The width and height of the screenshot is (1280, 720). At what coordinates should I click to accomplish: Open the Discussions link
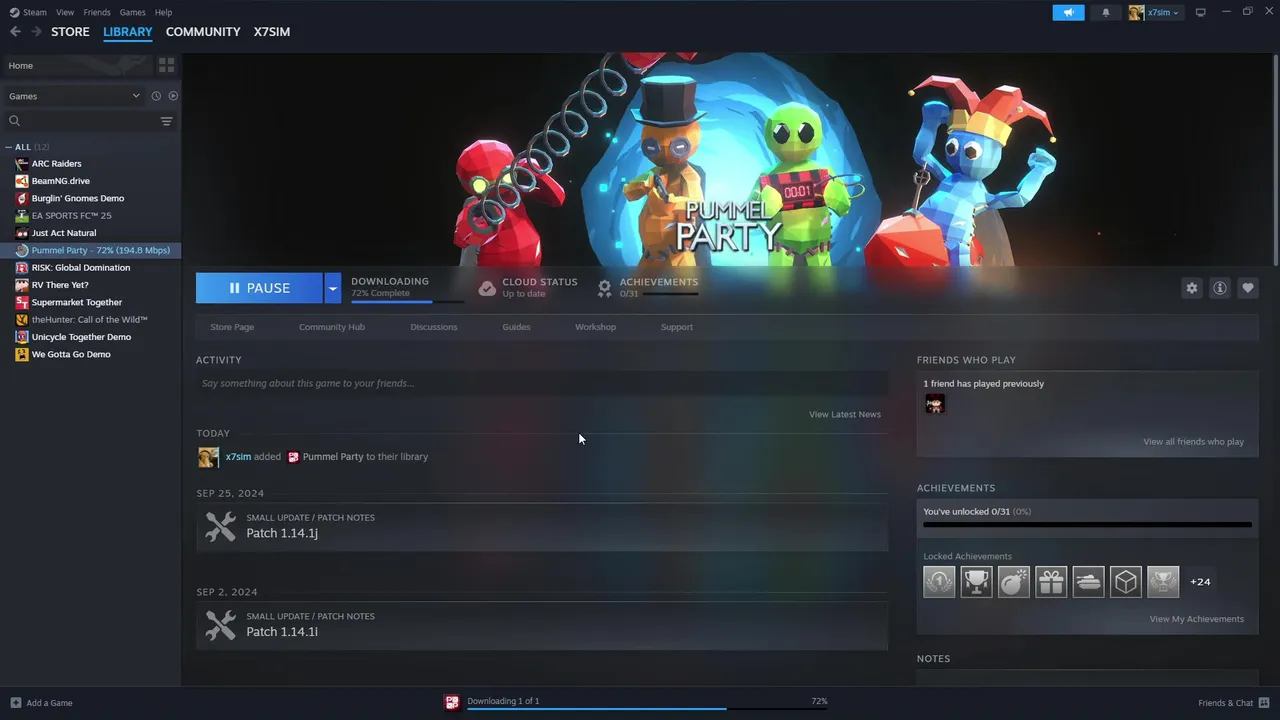tap(434, 327)
